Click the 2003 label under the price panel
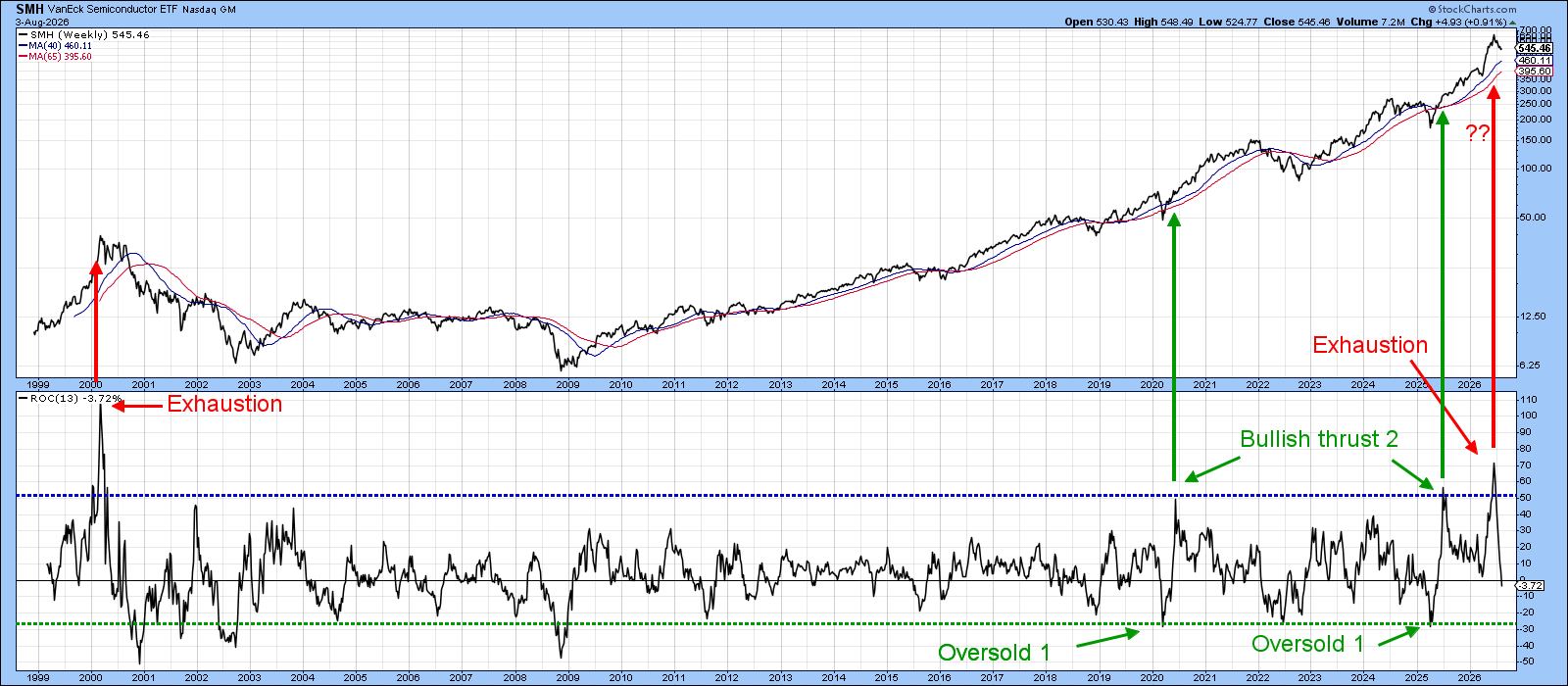 coord(249,385)
